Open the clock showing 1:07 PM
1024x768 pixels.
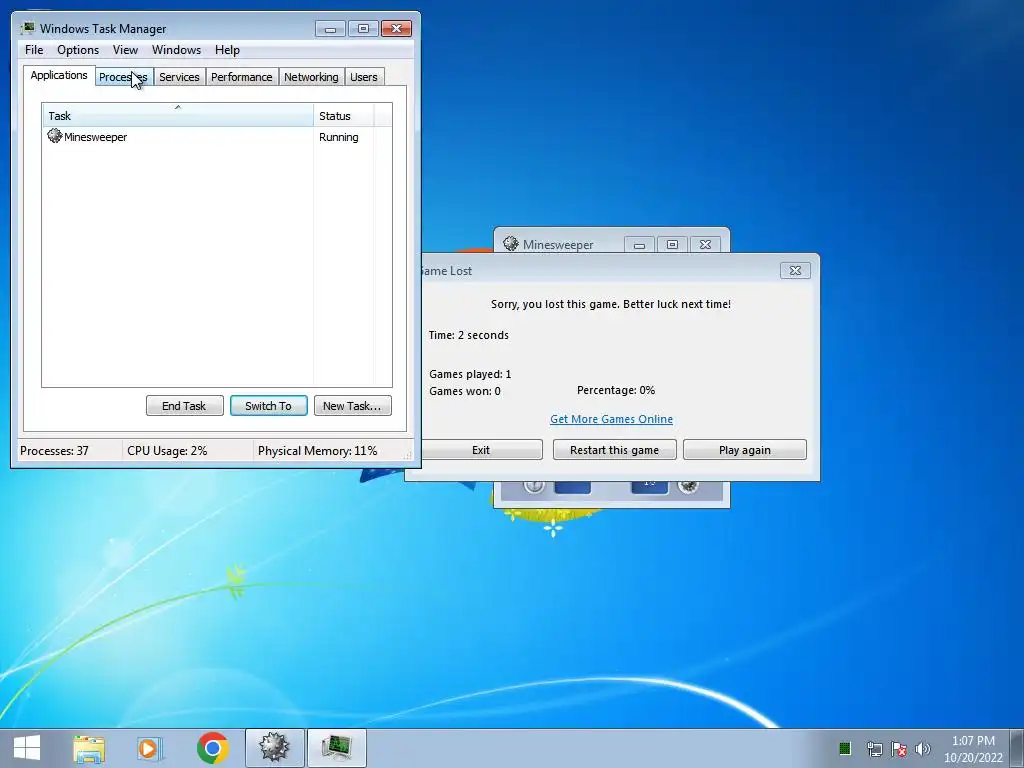pyautogui.click(x=973, y=749)
